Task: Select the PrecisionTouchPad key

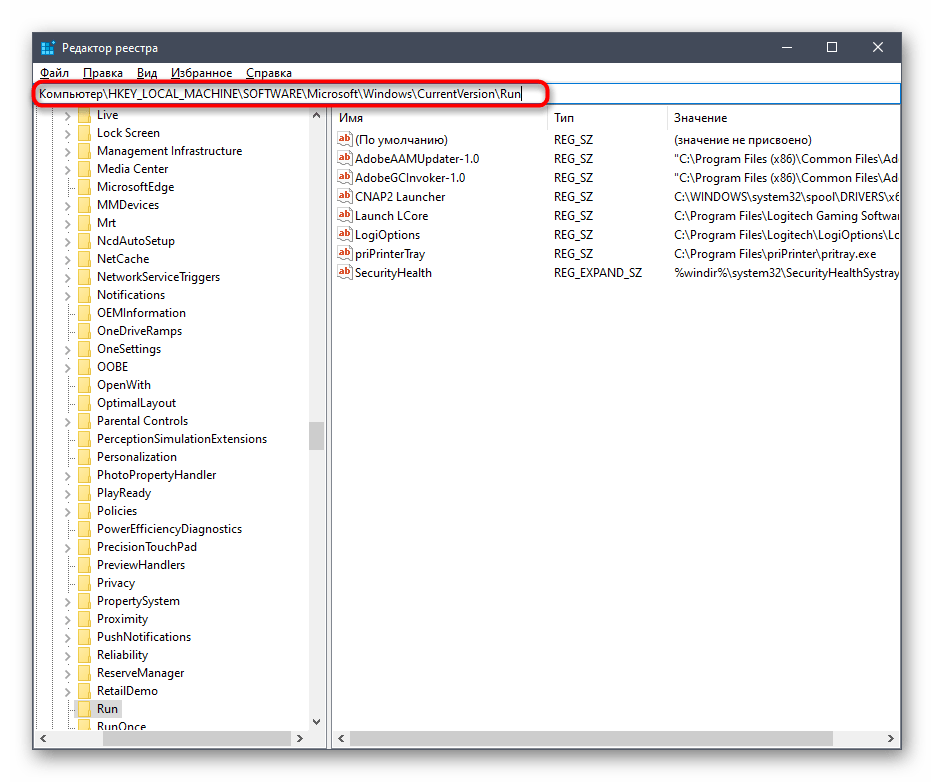Action: [147, 547]
